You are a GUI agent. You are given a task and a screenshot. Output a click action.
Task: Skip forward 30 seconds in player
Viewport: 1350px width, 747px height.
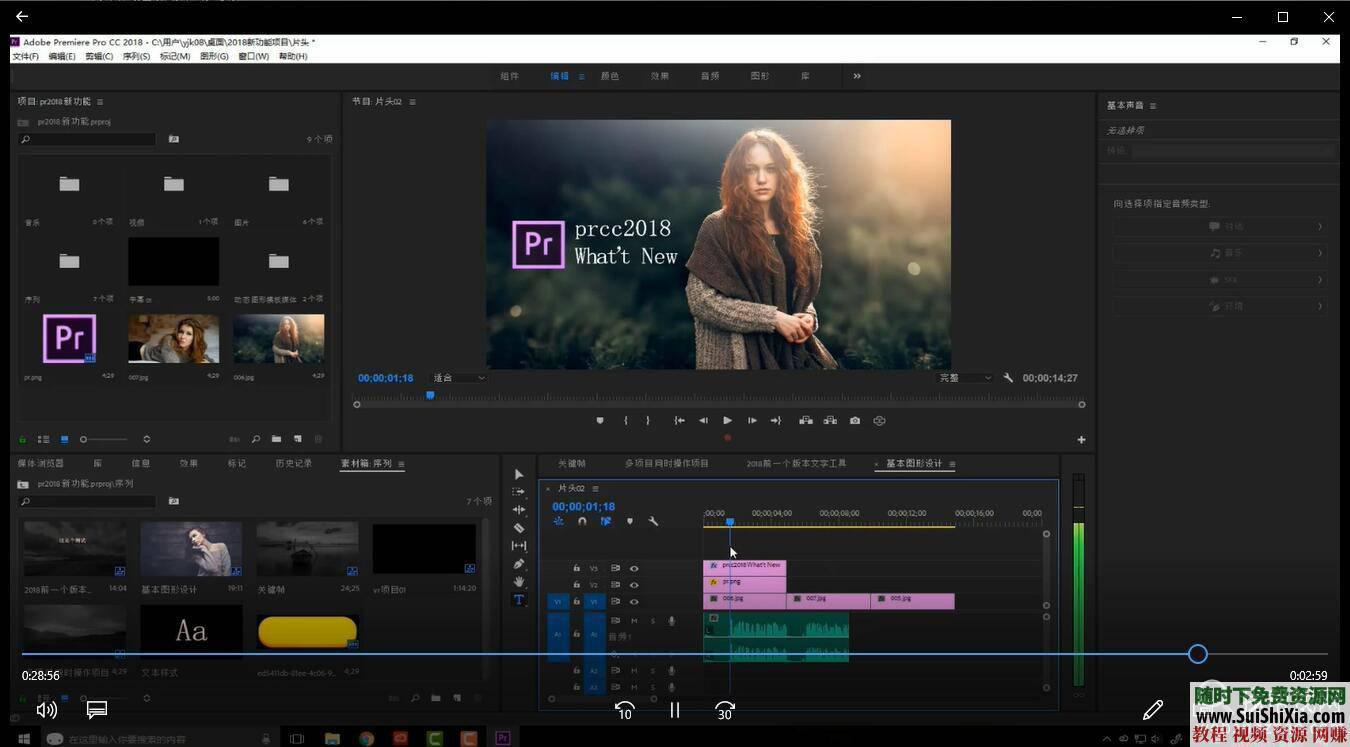[725, 710]
